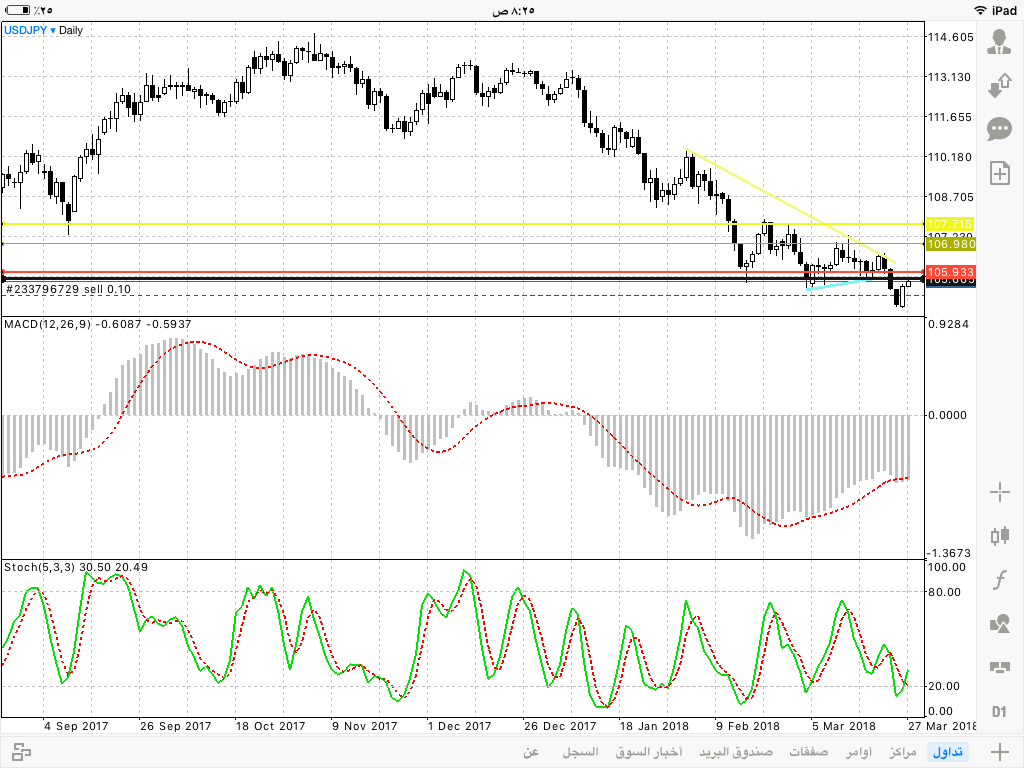Tap the status bar clock
1024x768 pixels.
pyautogui.click(x=513, y=10)
